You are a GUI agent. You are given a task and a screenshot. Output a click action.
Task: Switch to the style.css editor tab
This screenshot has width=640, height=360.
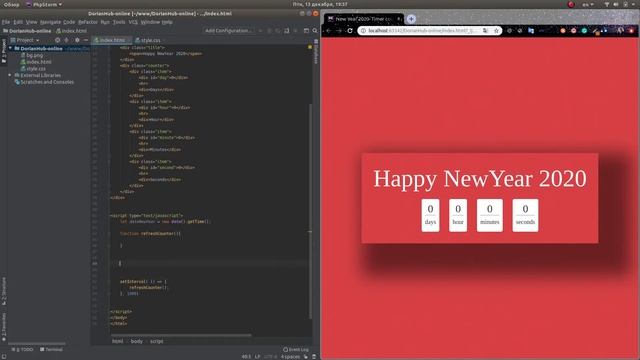click(148, 40)
